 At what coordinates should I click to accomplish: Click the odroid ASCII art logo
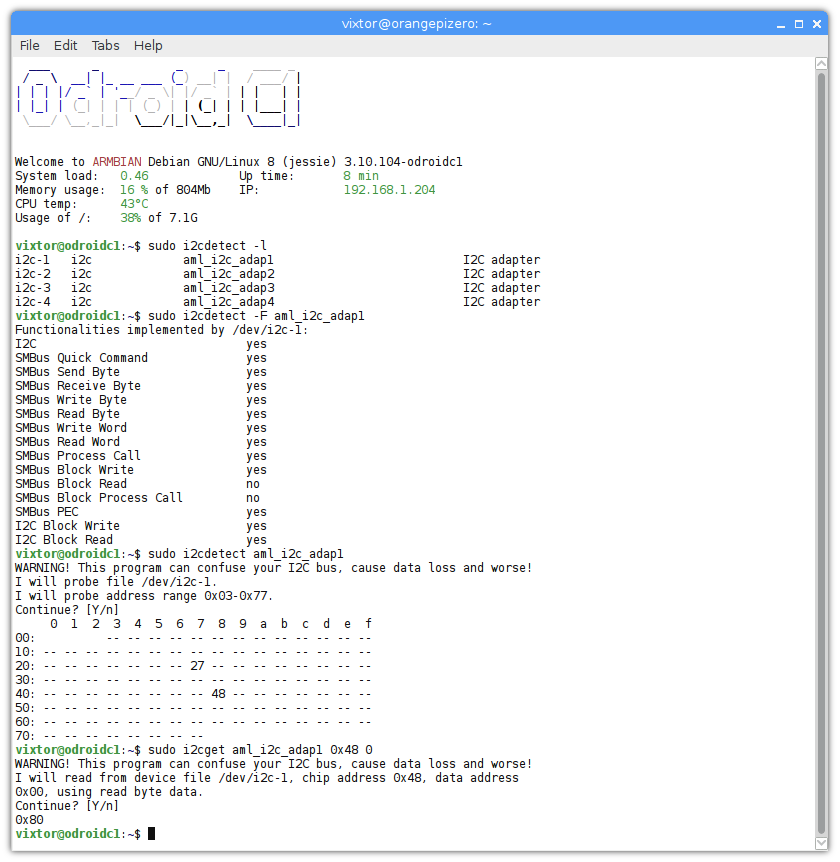[x=157, y=98]
